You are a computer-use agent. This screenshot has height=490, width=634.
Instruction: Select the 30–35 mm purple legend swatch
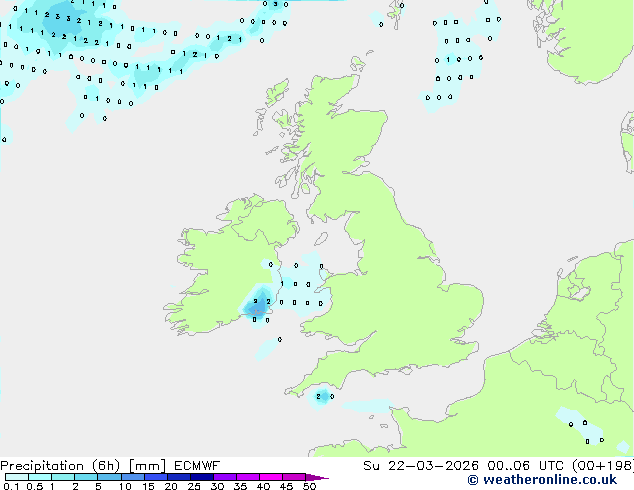[225, 477]
